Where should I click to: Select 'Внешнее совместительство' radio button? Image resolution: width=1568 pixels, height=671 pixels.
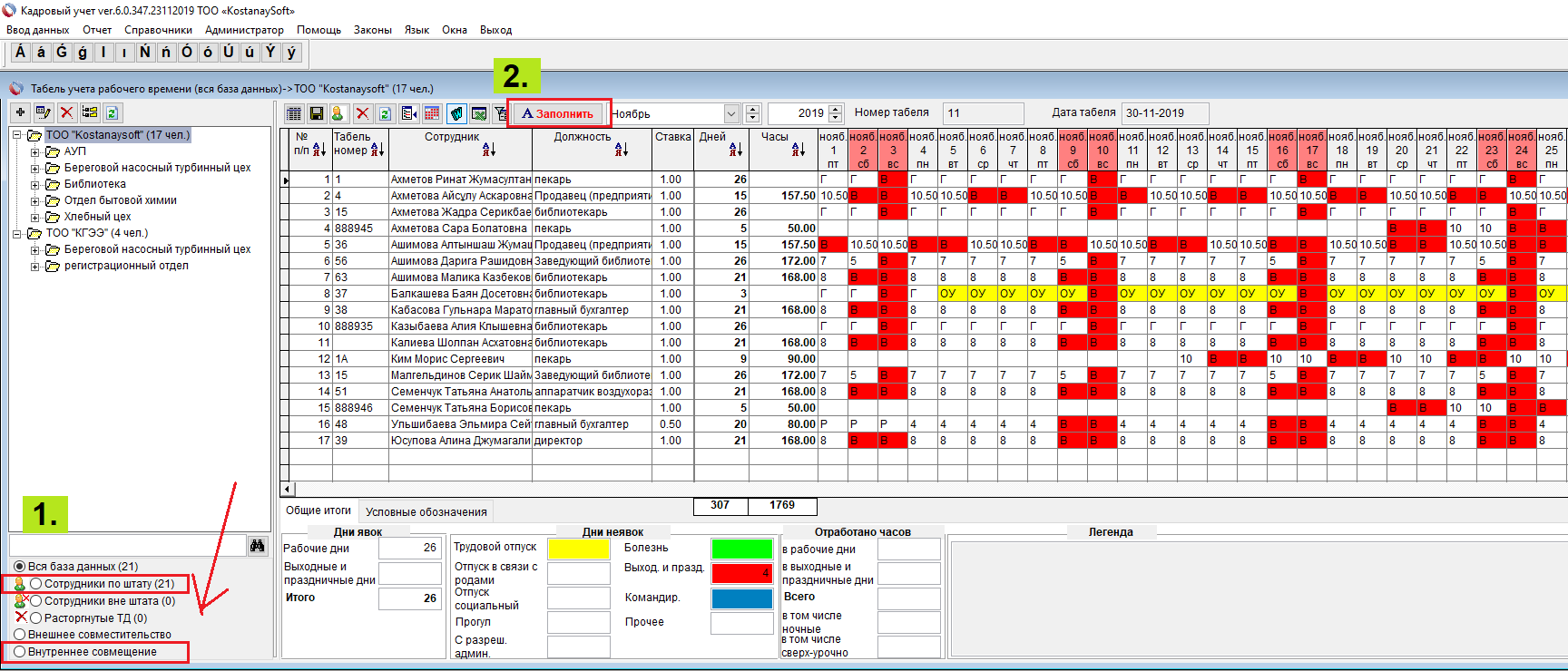pyautogui.click(x=19, y=635)
